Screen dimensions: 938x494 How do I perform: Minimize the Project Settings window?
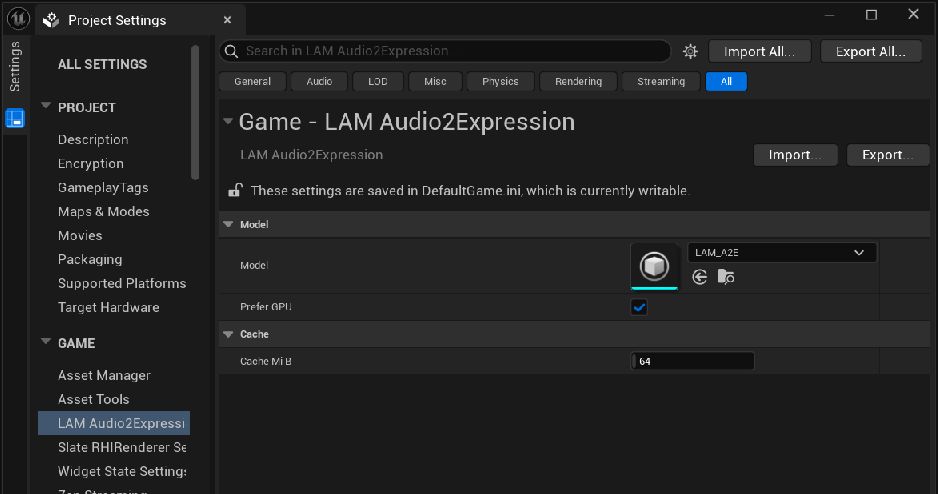click(830, 15)
